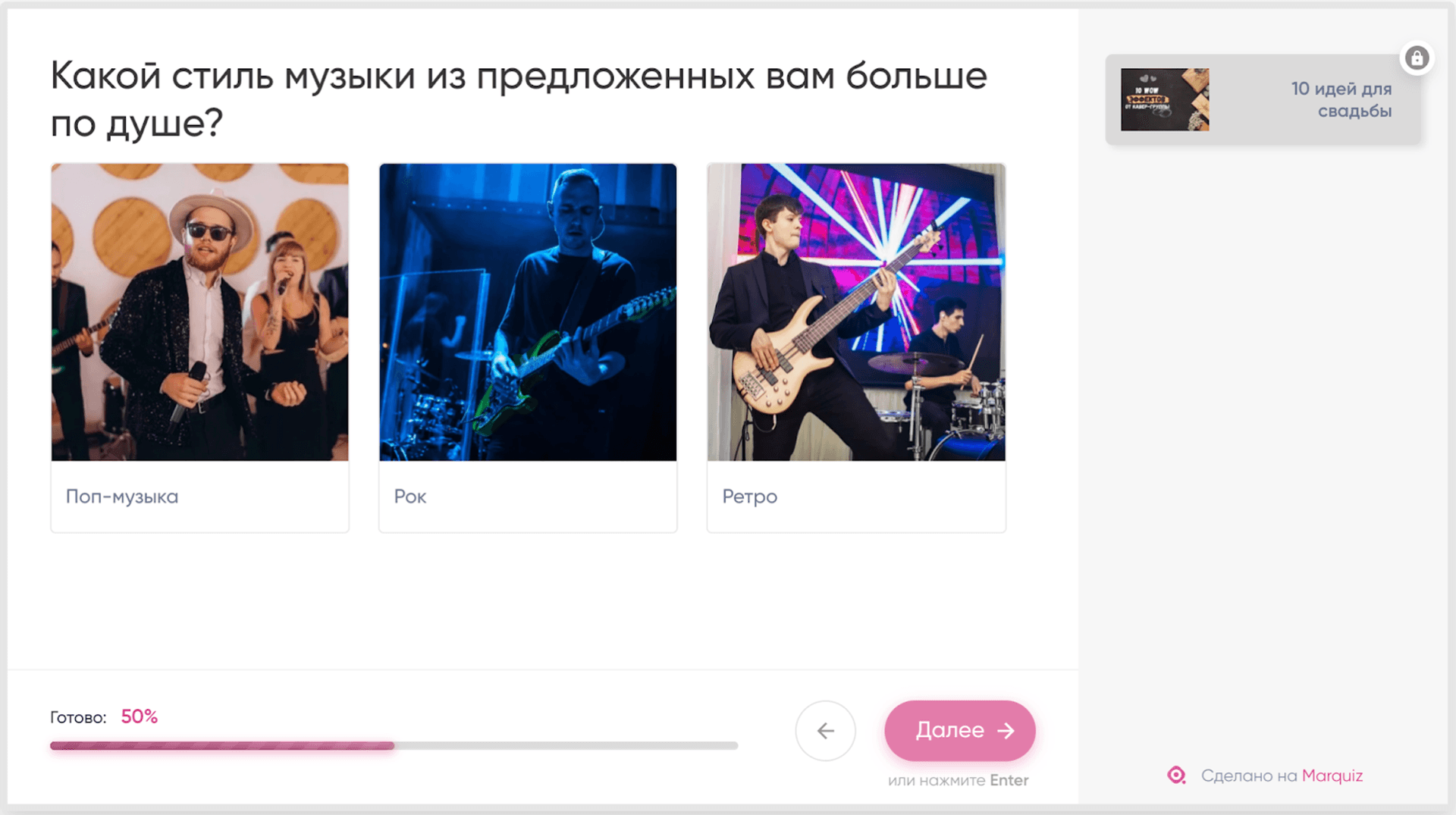Click the unfilled part of progress bar

click(566, 746)
